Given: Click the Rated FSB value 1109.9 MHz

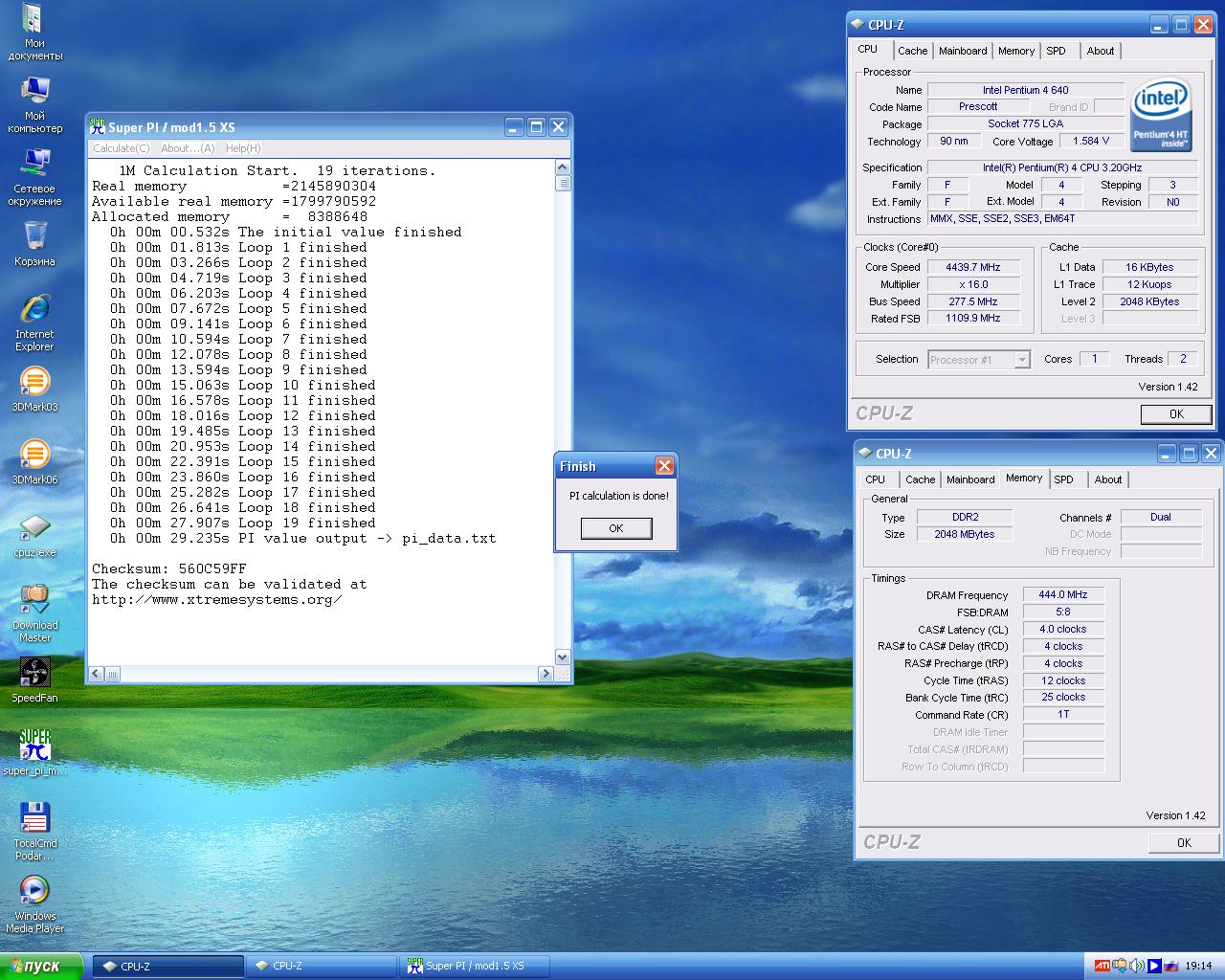Looking at the screenshot, I should 972,318.
